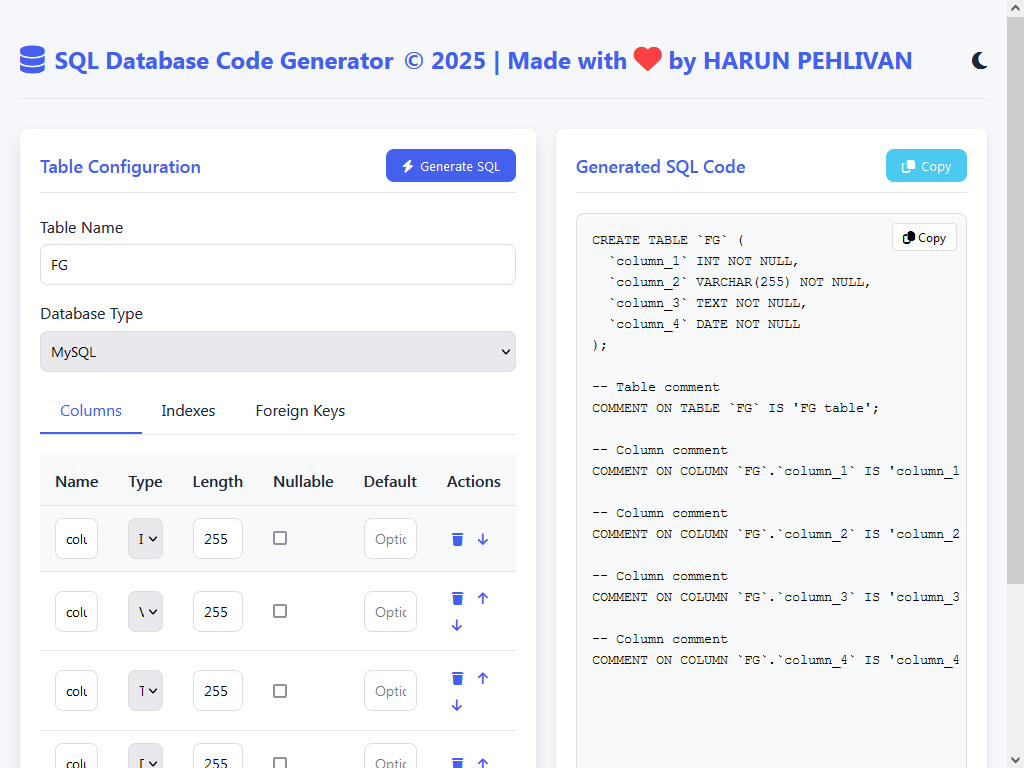This screenshot has height=768, width=1024.
Task: Toggle Nullable checkbox for first column
Action: (x=280, y=538)
